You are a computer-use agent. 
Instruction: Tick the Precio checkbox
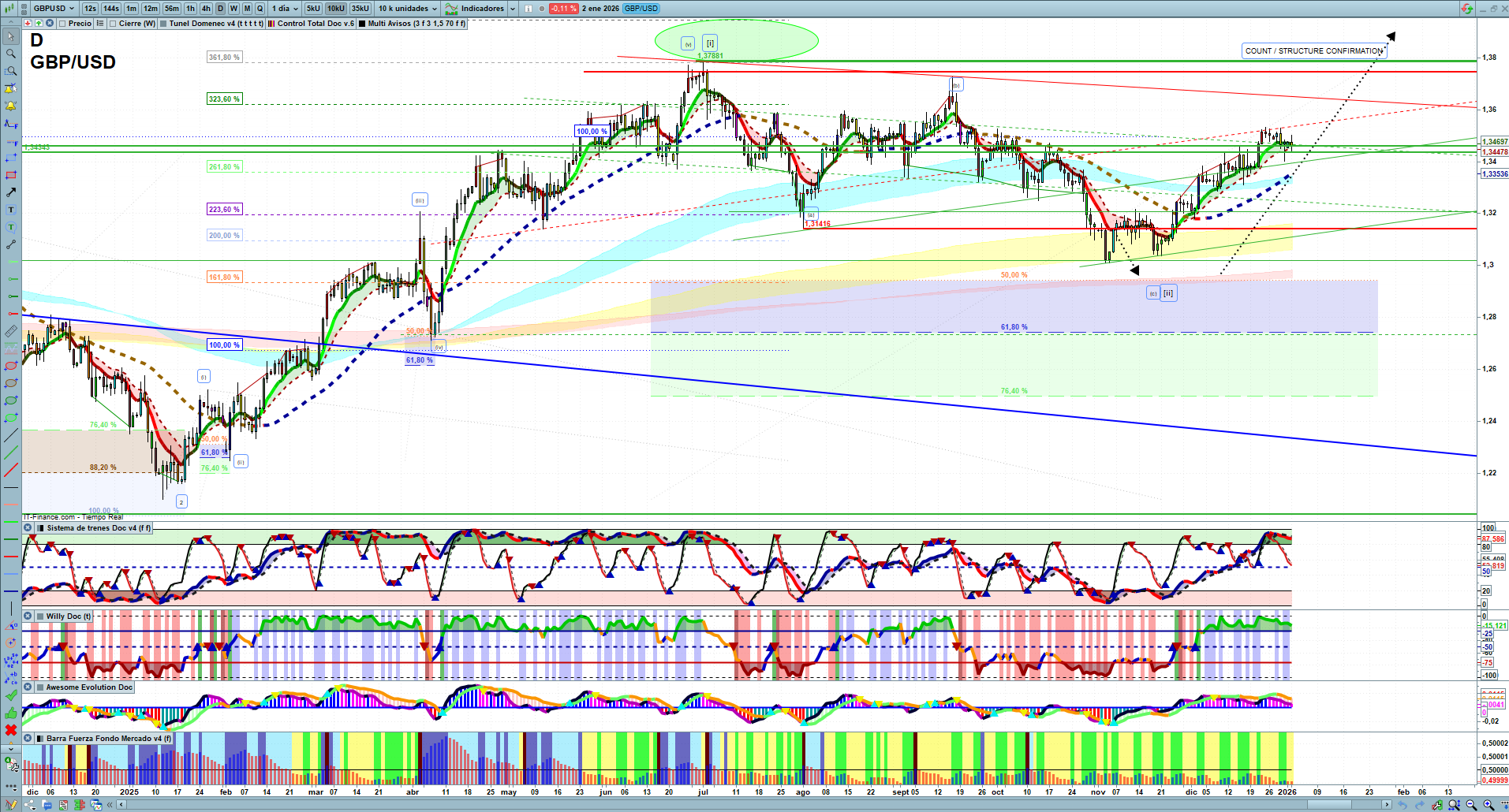62,24
